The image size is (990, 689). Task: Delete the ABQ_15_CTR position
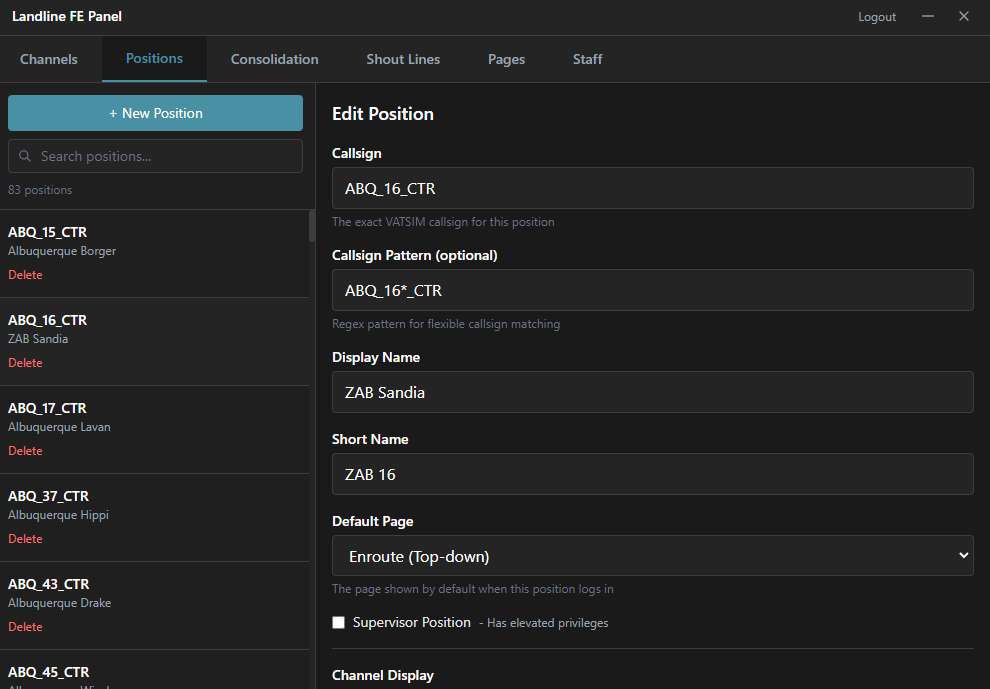pos(24,274)
